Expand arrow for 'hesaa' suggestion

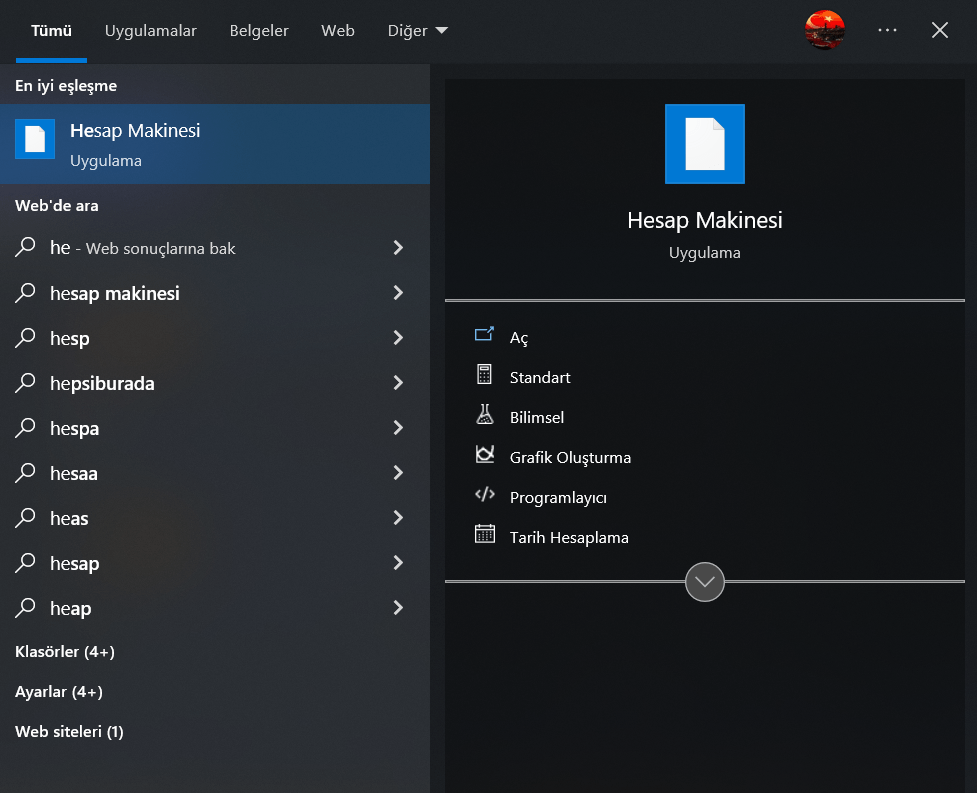pyautogui.click(x=398, y=473)
